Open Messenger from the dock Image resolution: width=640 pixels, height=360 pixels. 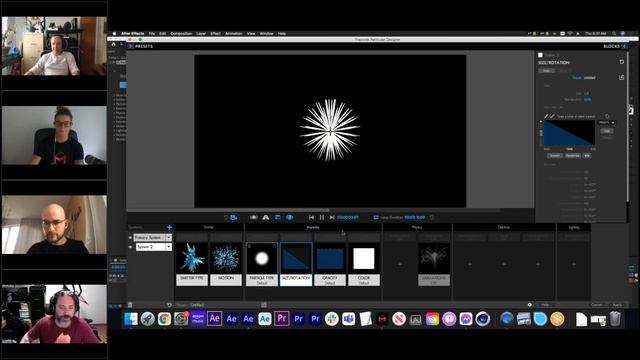[466, 319]
